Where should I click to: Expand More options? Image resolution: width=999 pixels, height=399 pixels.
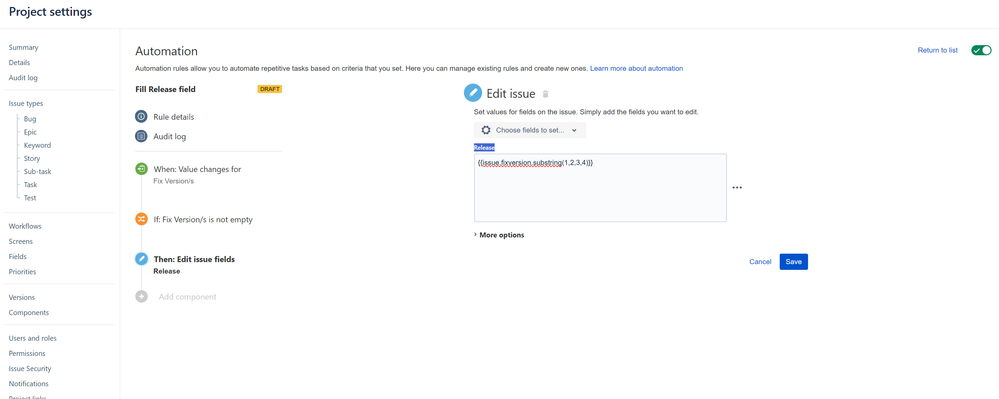pyautogui.click(x=499, y=235)
